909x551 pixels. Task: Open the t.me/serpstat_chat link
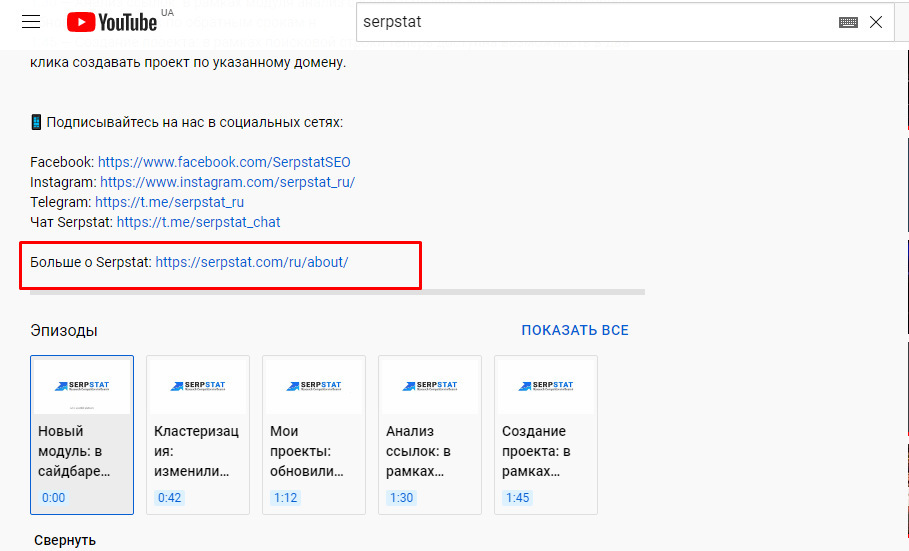click(198, 222)
